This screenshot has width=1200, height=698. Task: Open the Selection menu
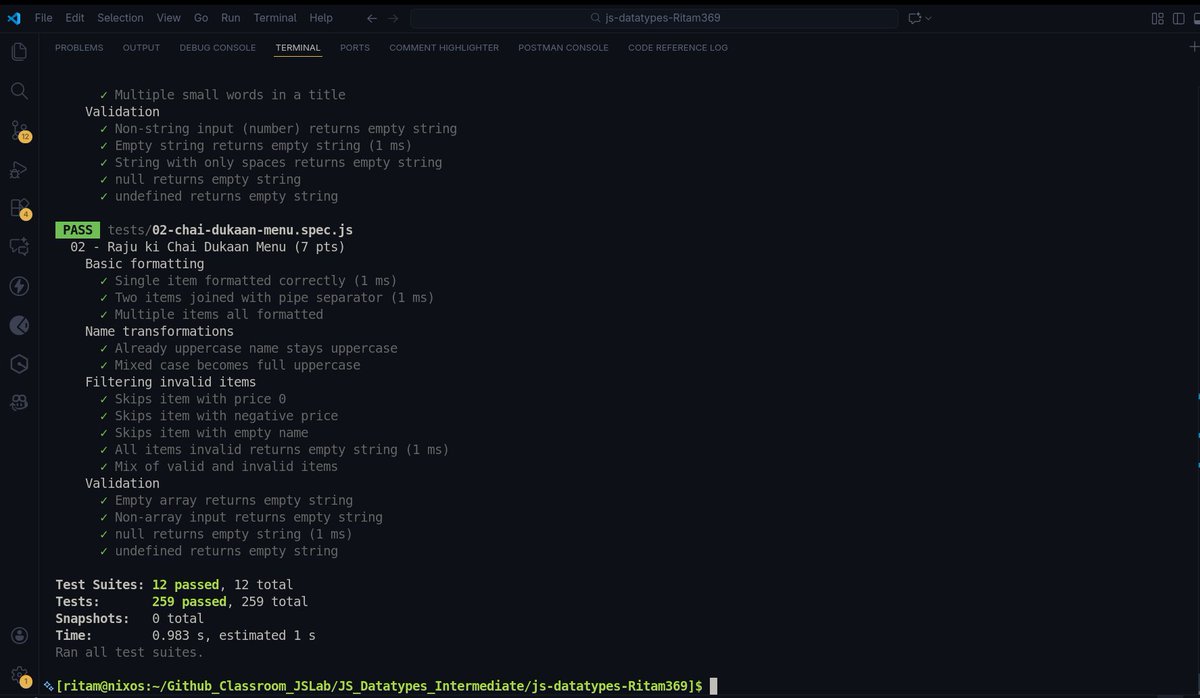click(120, 18)
